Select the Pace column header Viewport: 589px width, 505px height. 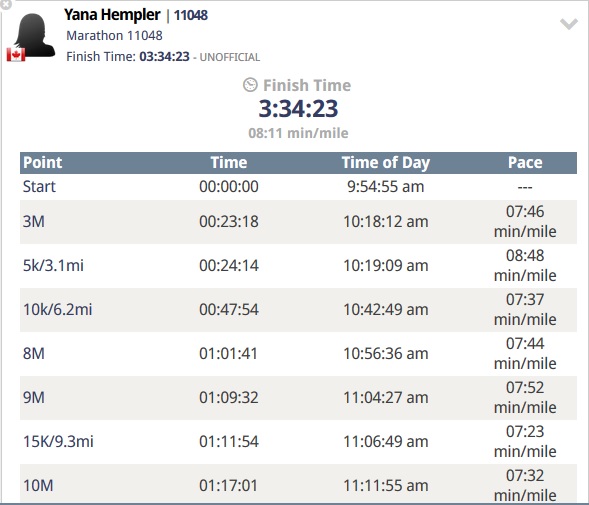coord(525,162)
